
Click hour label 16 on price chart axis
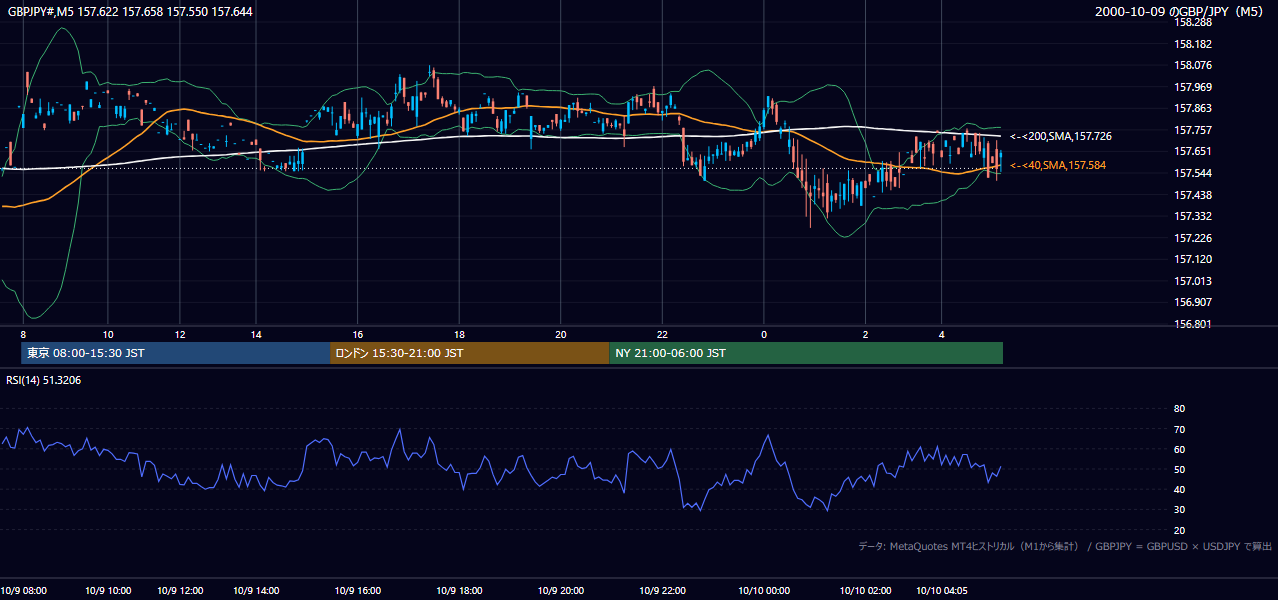click(357, 334)
